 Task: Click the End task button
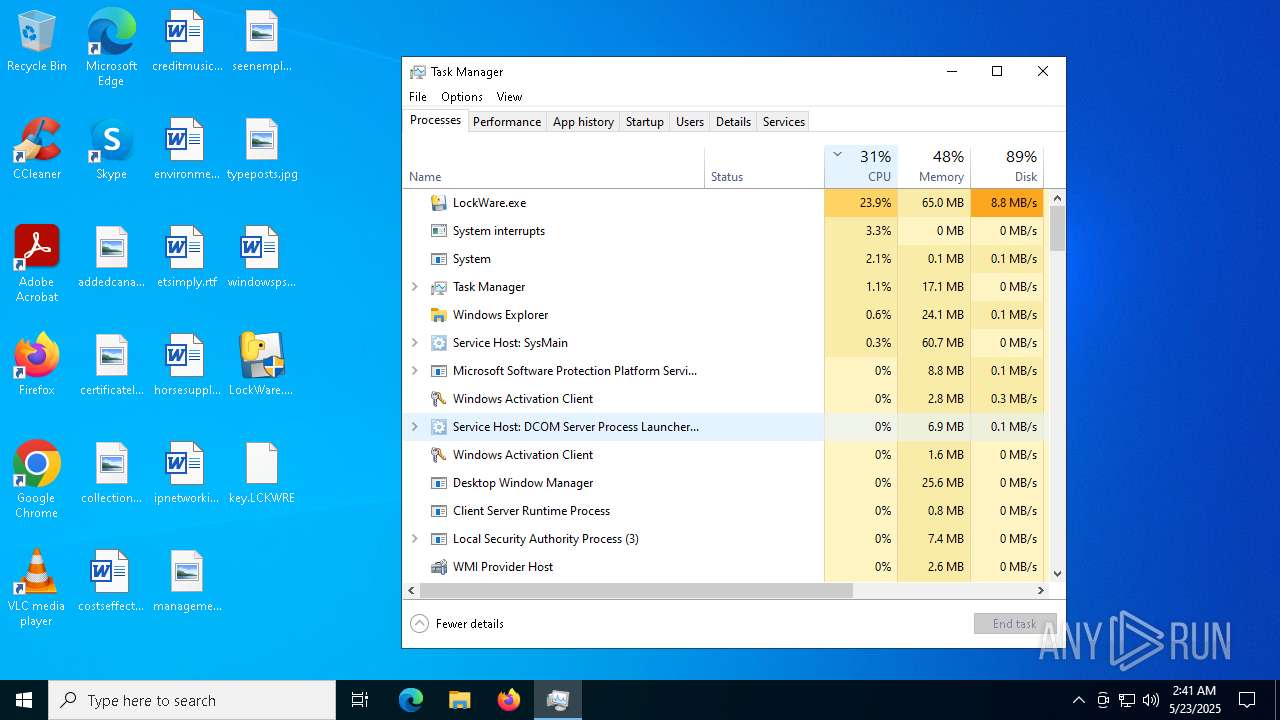pyautogui.click(x=1015, y=624)
